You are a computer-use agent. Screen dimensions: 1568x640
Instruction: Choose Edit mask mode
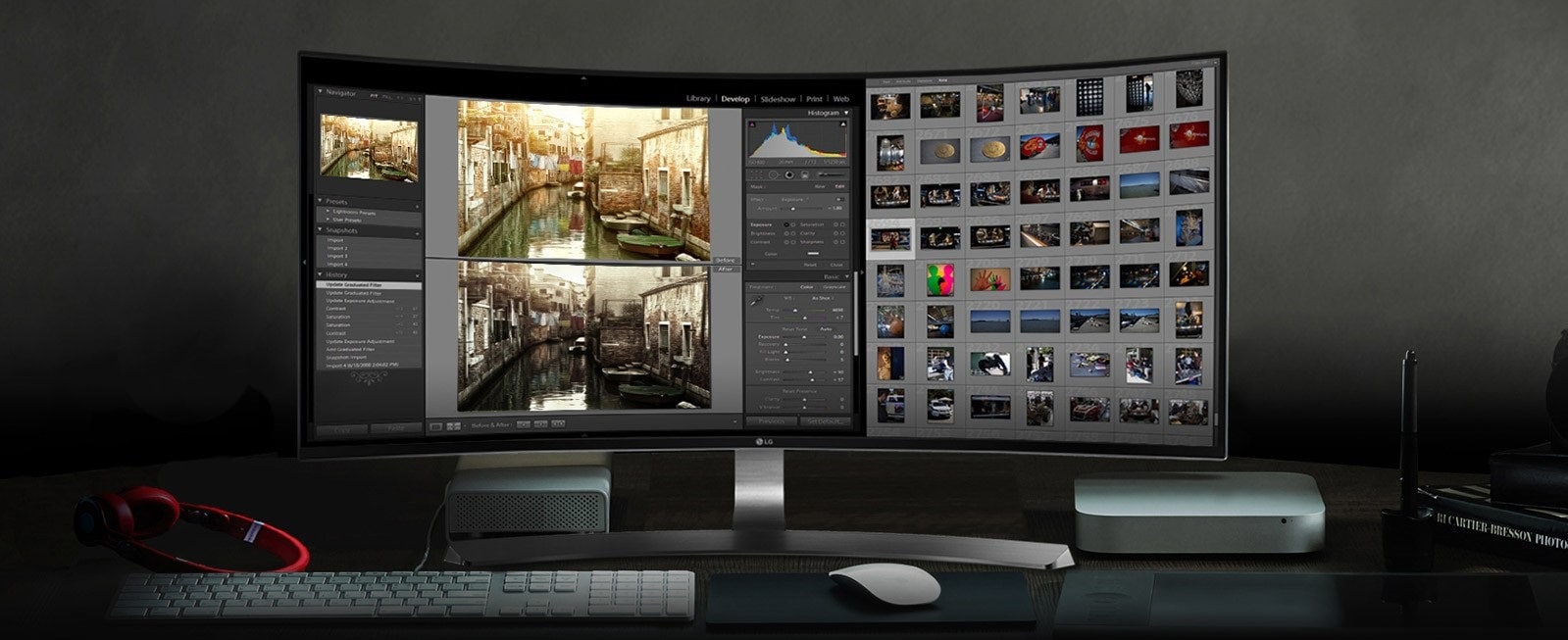click(839, 186)
